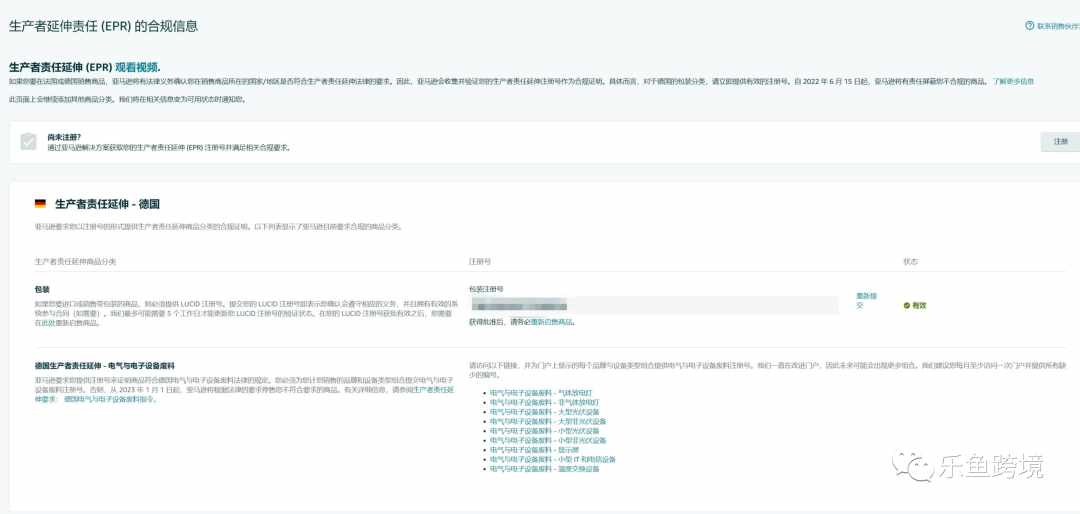Click the 注册号 column header
Viewport: 1080px width, 514px height.
pos(479,262)
